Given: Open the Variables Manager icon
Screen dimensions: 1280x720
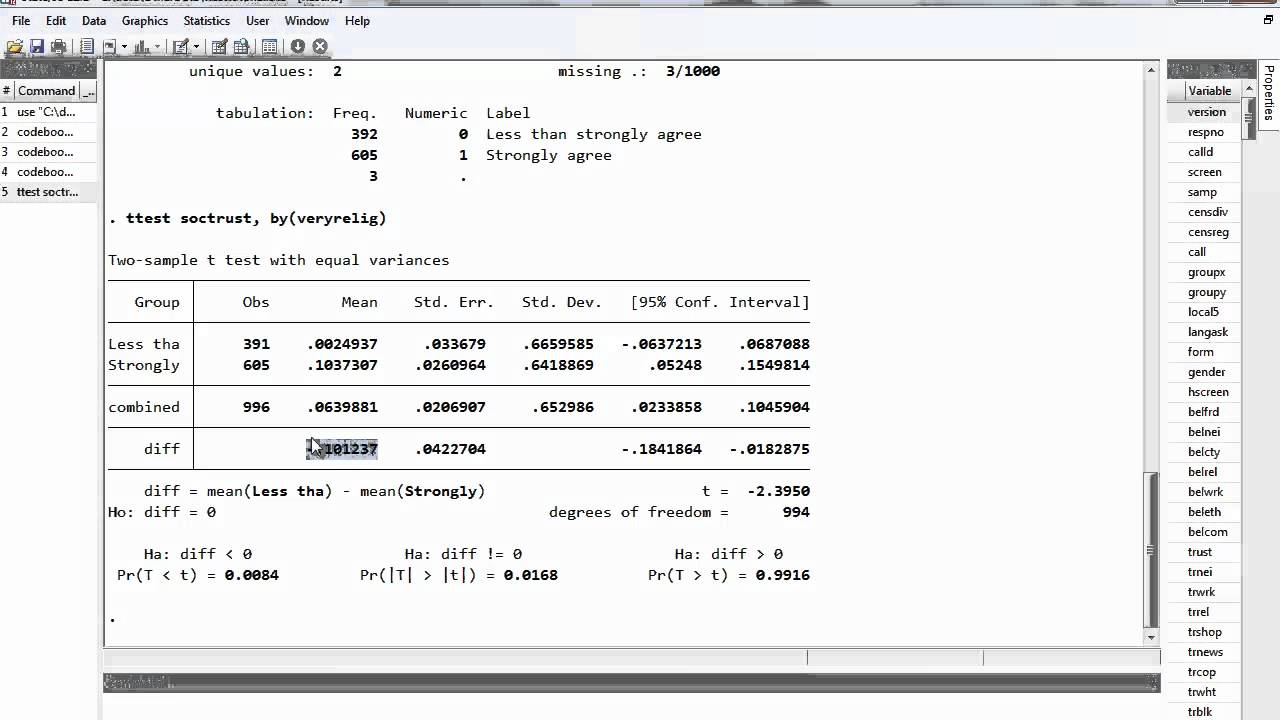Looking at the screenshot, I should (x=269, y=46).
